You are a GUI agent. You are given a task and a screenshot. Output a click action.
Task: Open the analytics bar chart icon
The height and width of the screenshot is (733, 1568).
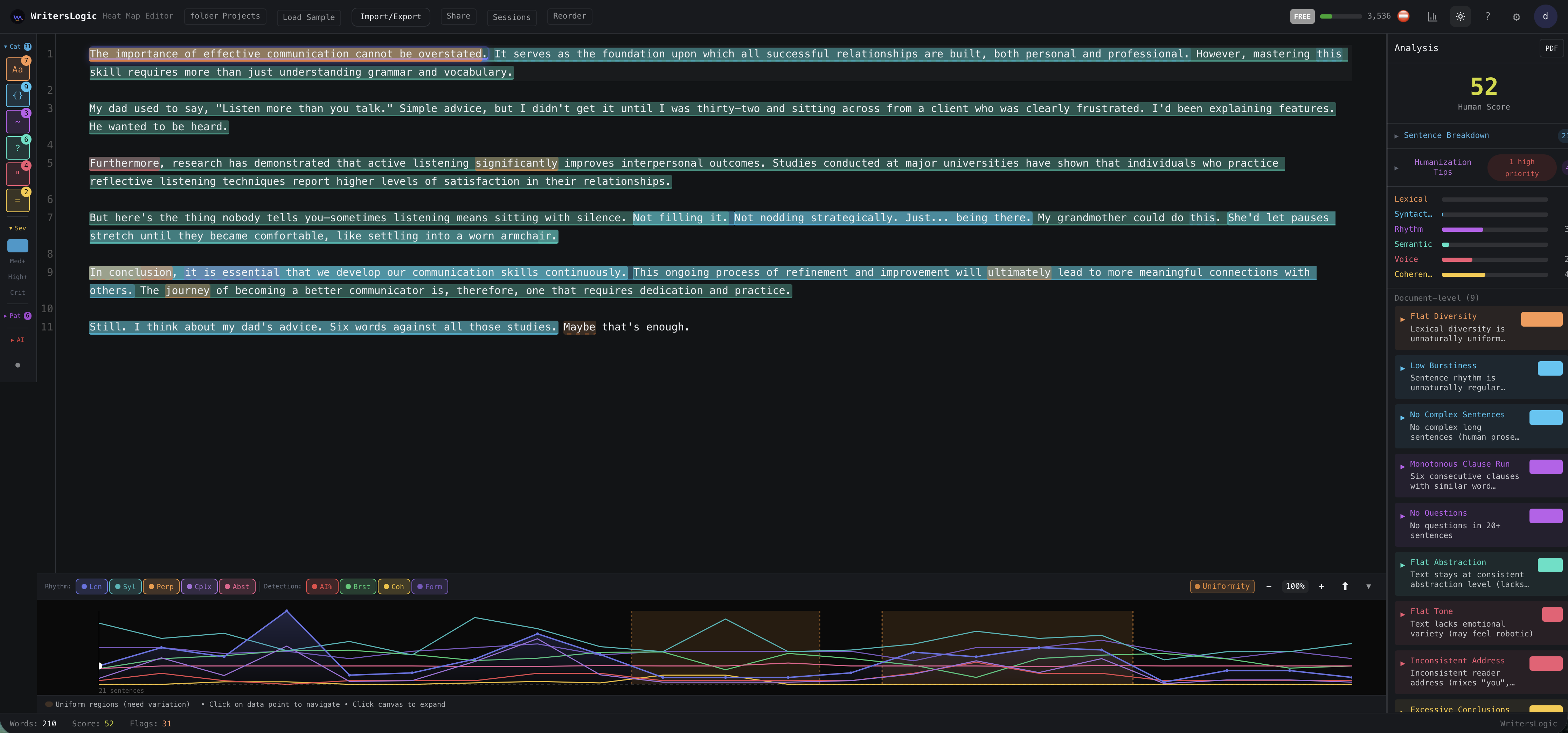[1432, 16]
